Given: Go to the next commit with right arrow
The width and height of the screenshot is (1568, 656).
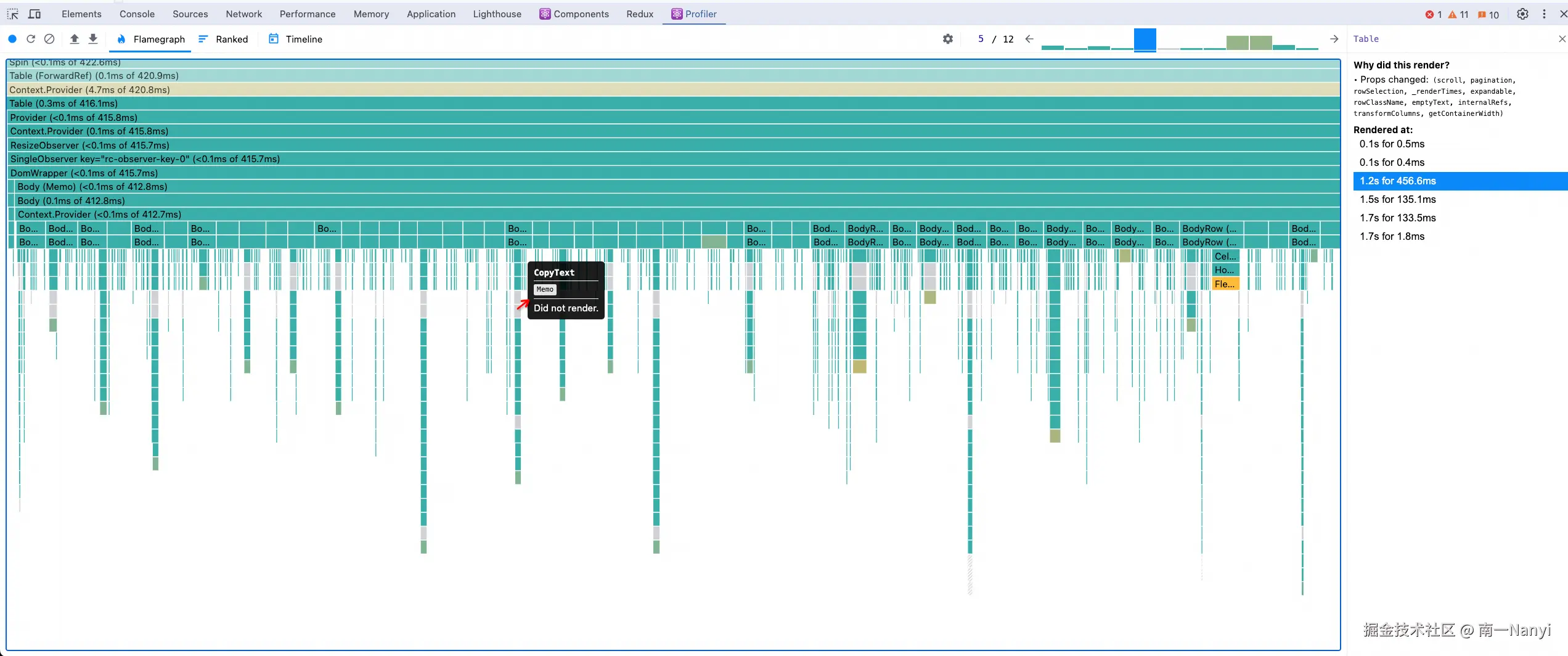Looking at the screenshot, I should click(1334, 39).
